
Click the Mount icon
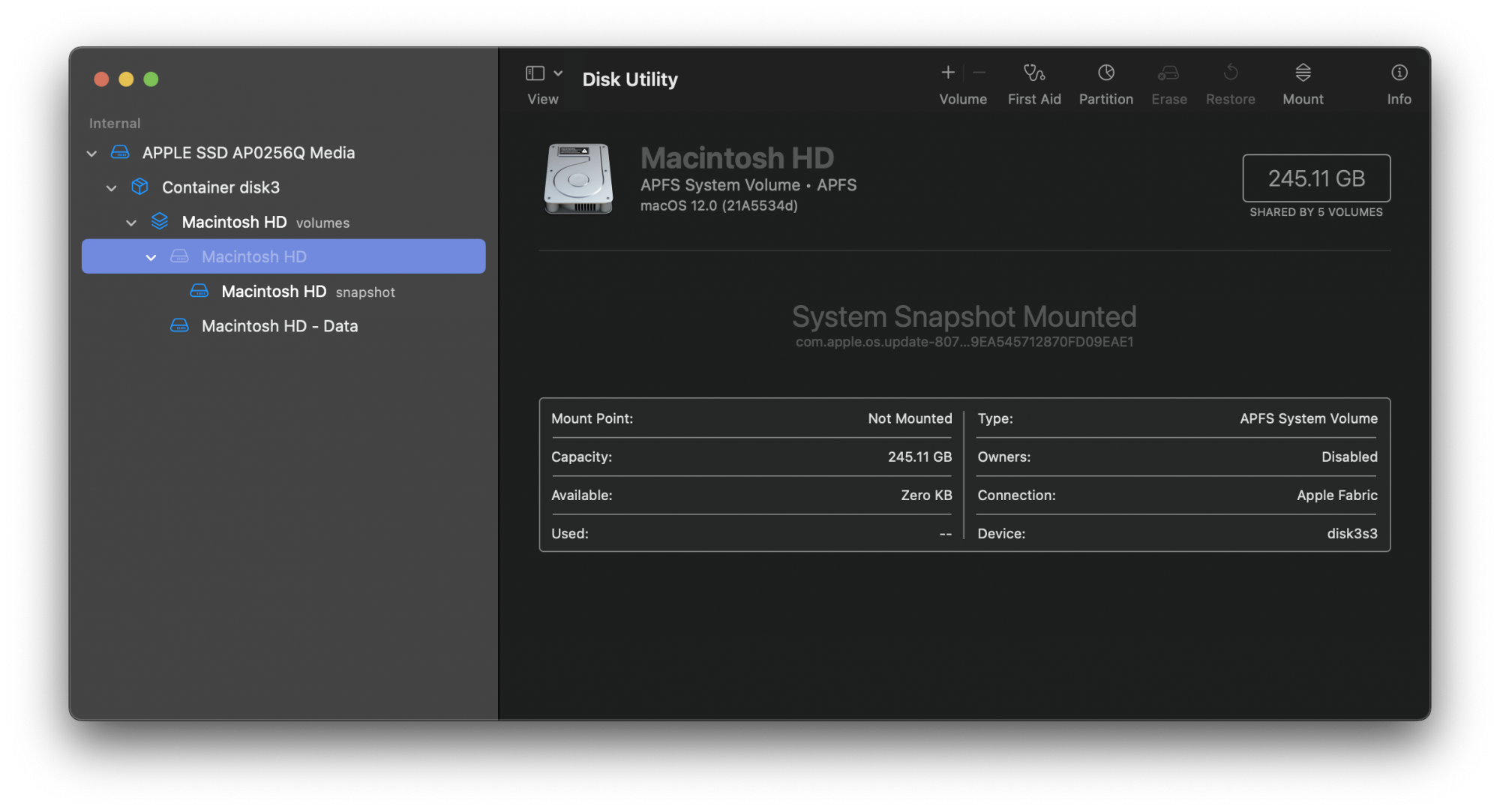[1303, 72]
